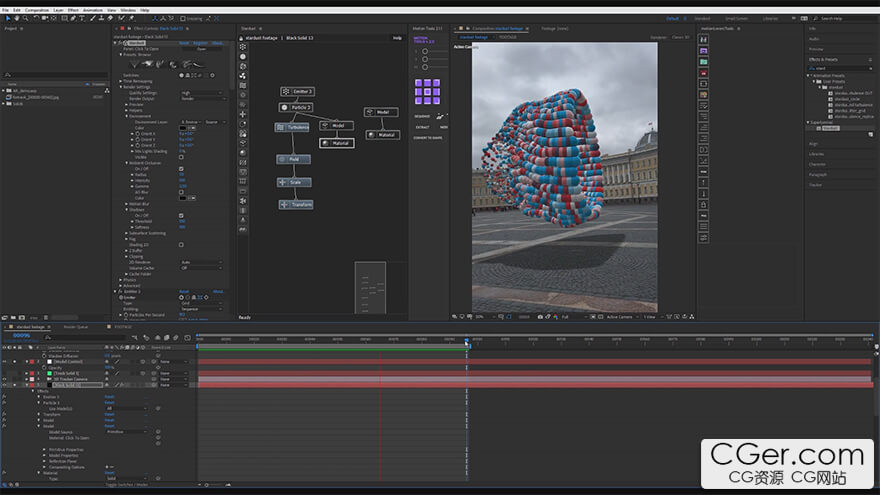
Task: Click About link on Emitter 3 effect
Action: pyautogui.click(x=218, y=292)
